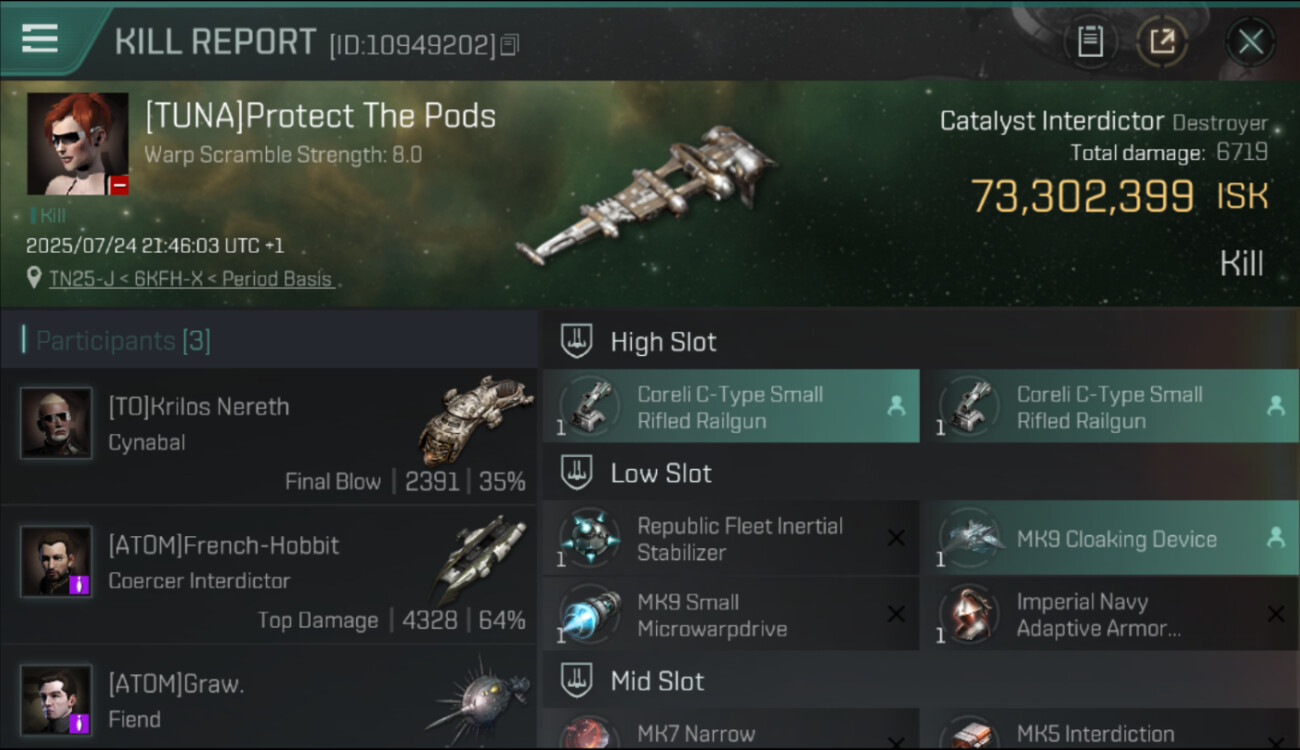Open the victim's pilot portrait
Viewport: 1300px width, 750px height.
click(78, 144)
